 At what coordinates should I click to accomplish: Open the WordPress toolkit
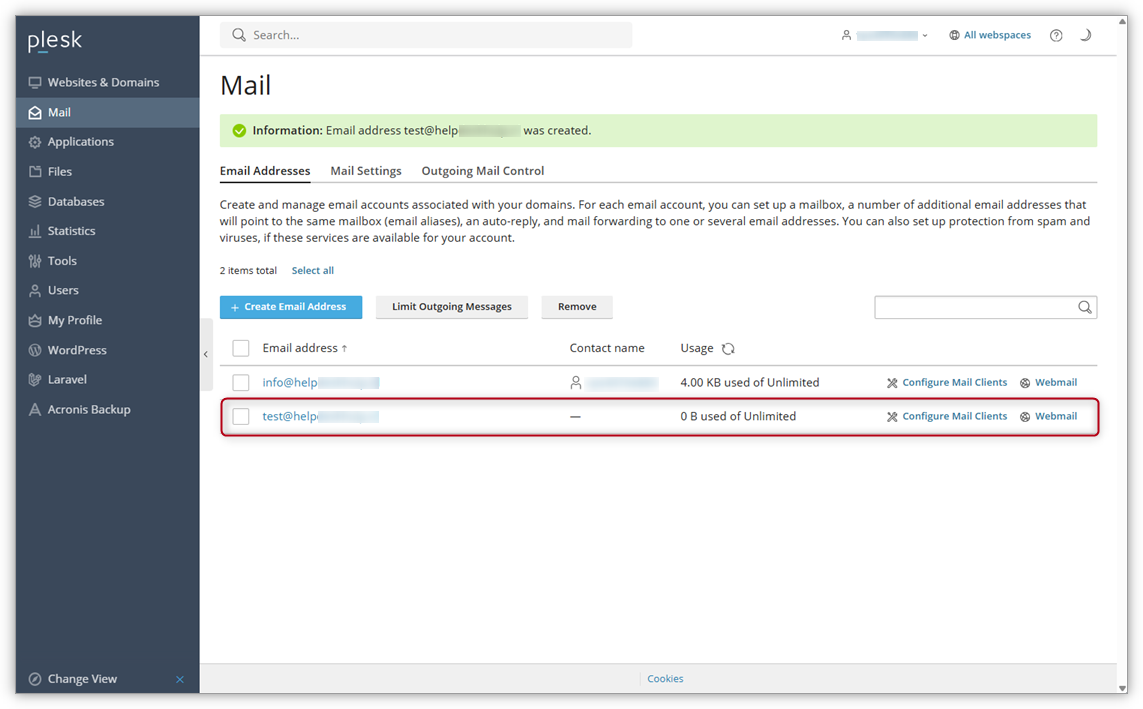[75, 350]
